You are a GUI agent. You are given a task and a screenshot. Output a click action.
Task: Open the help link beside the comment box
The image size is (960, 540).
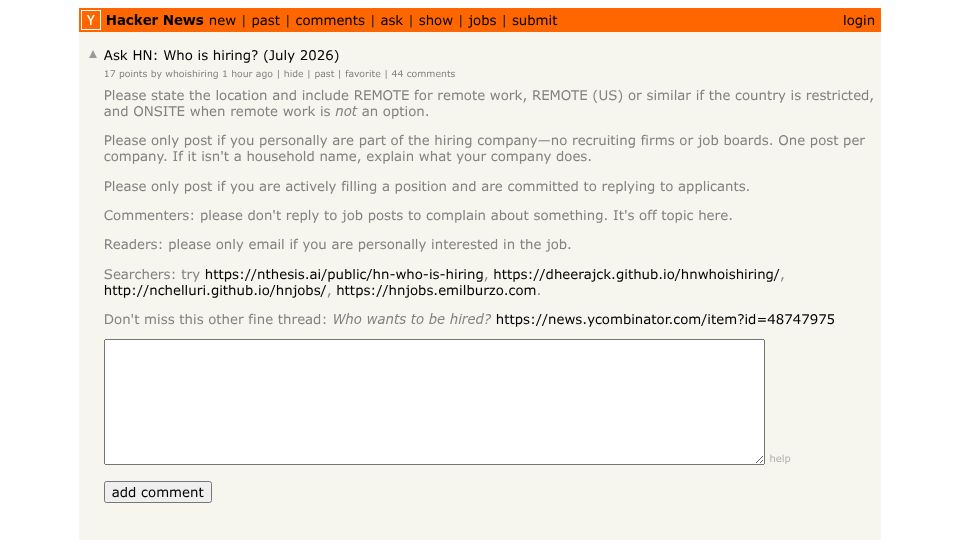779,459
